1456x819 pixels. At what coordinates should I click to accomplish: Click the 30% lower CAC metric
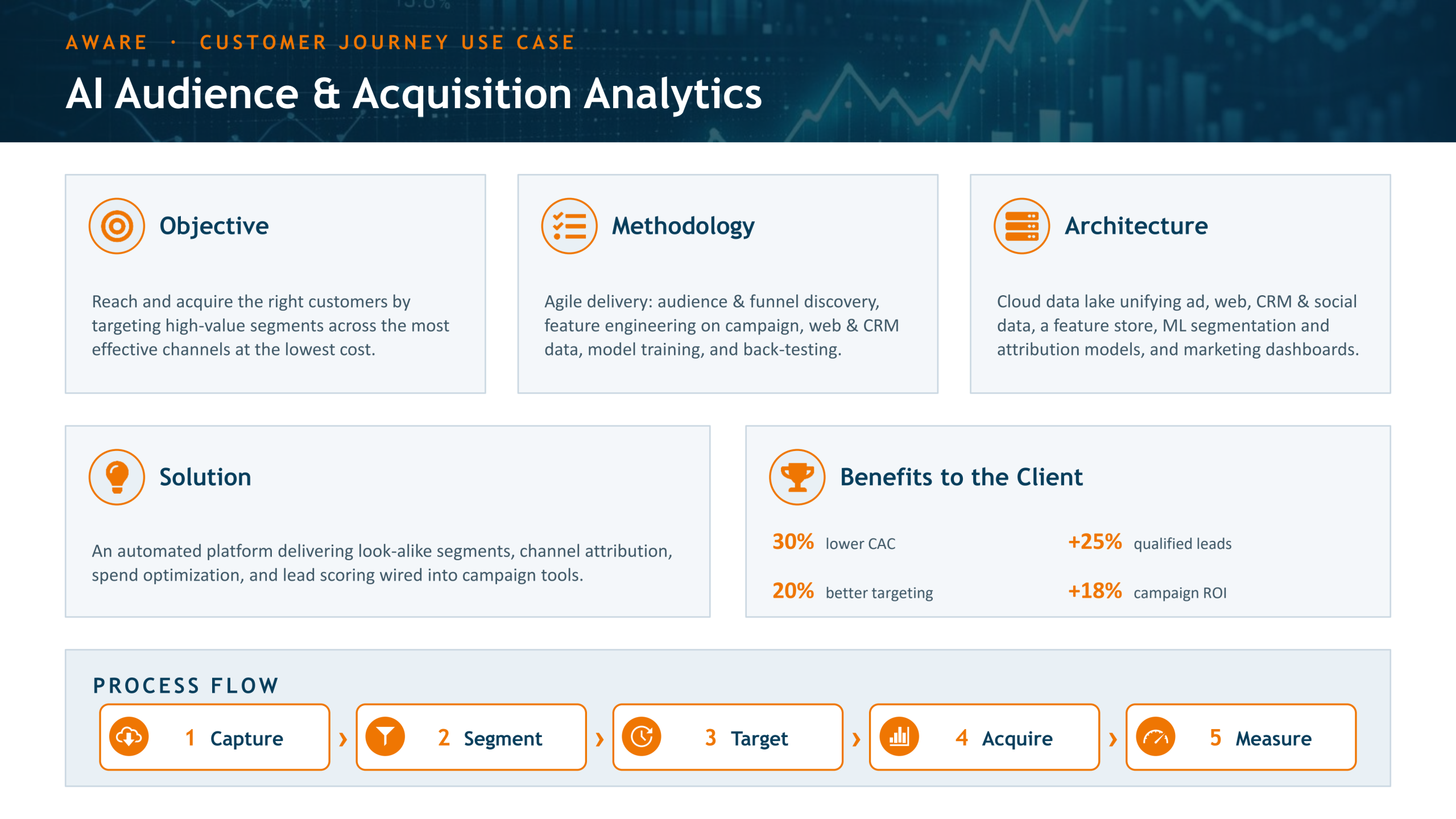[x=834, y=542]
